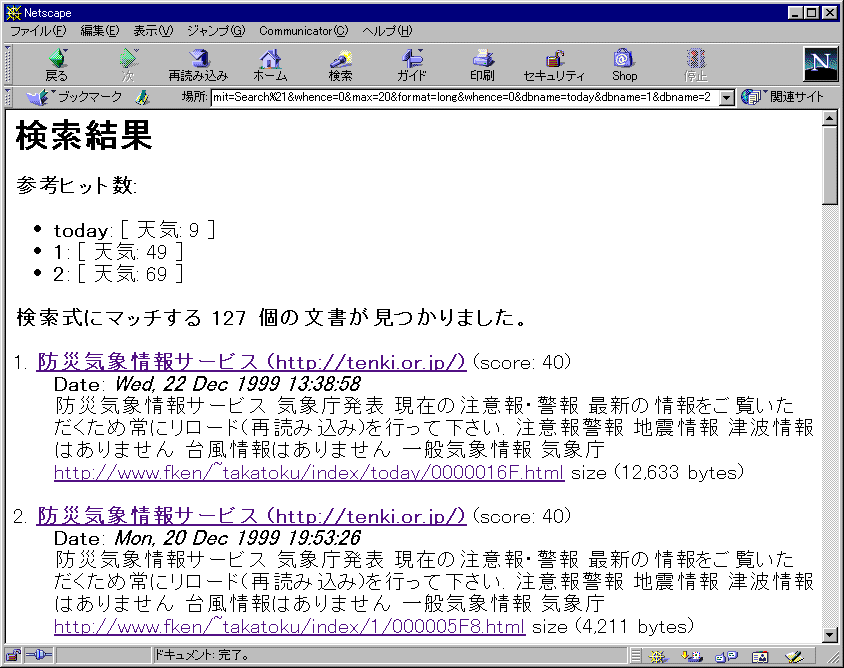
Task: Click Netscape title bar application icon
Action: click(x=13, y=12)
